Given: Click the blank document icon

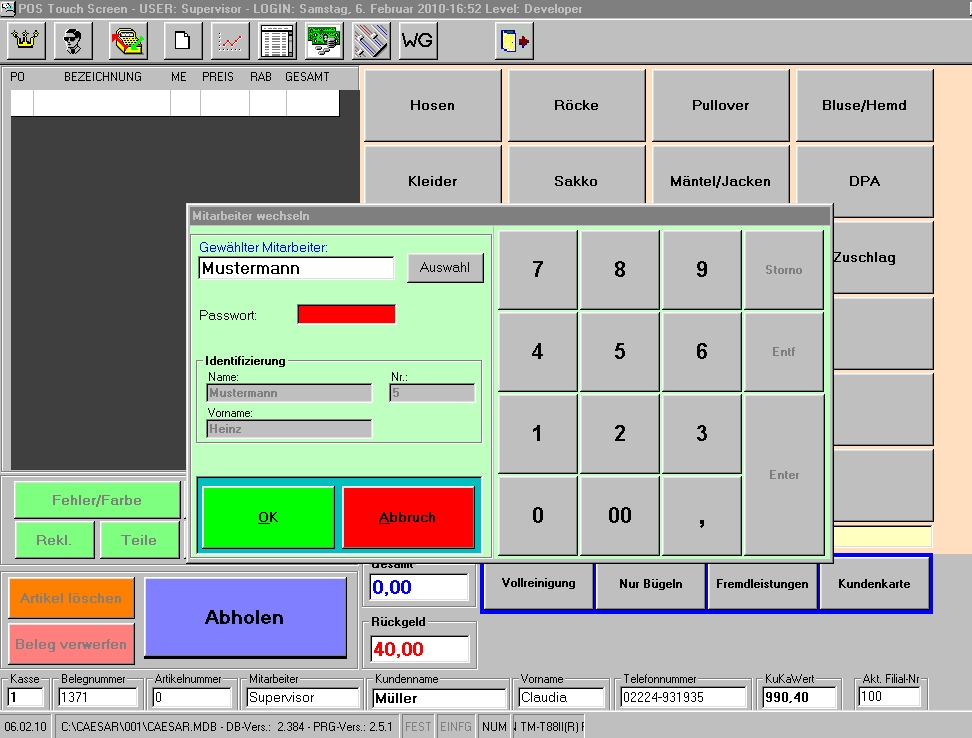Looking at the screenshot, I should (183, 41).
